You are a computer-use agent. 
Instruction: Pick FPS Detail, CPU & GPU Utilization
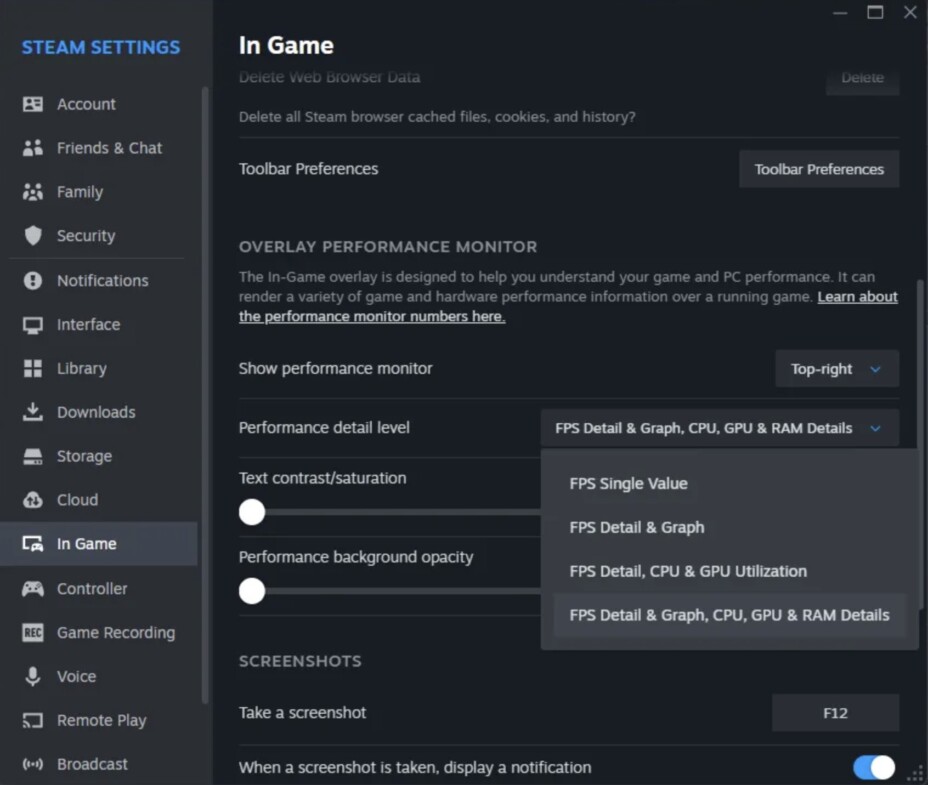(687, 572)
